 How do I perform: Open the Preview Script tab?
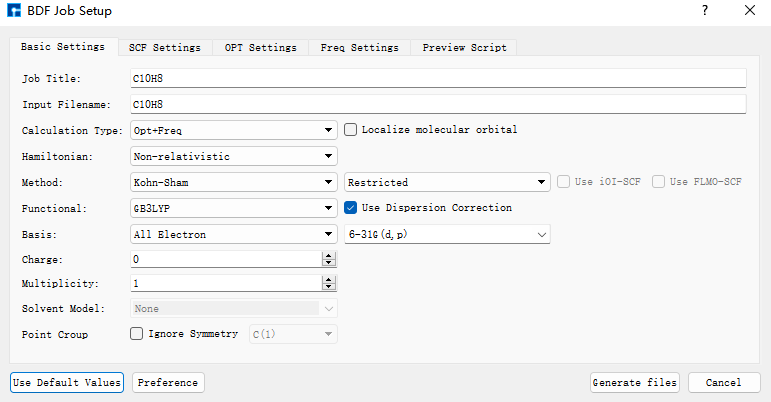pos(464,48)
